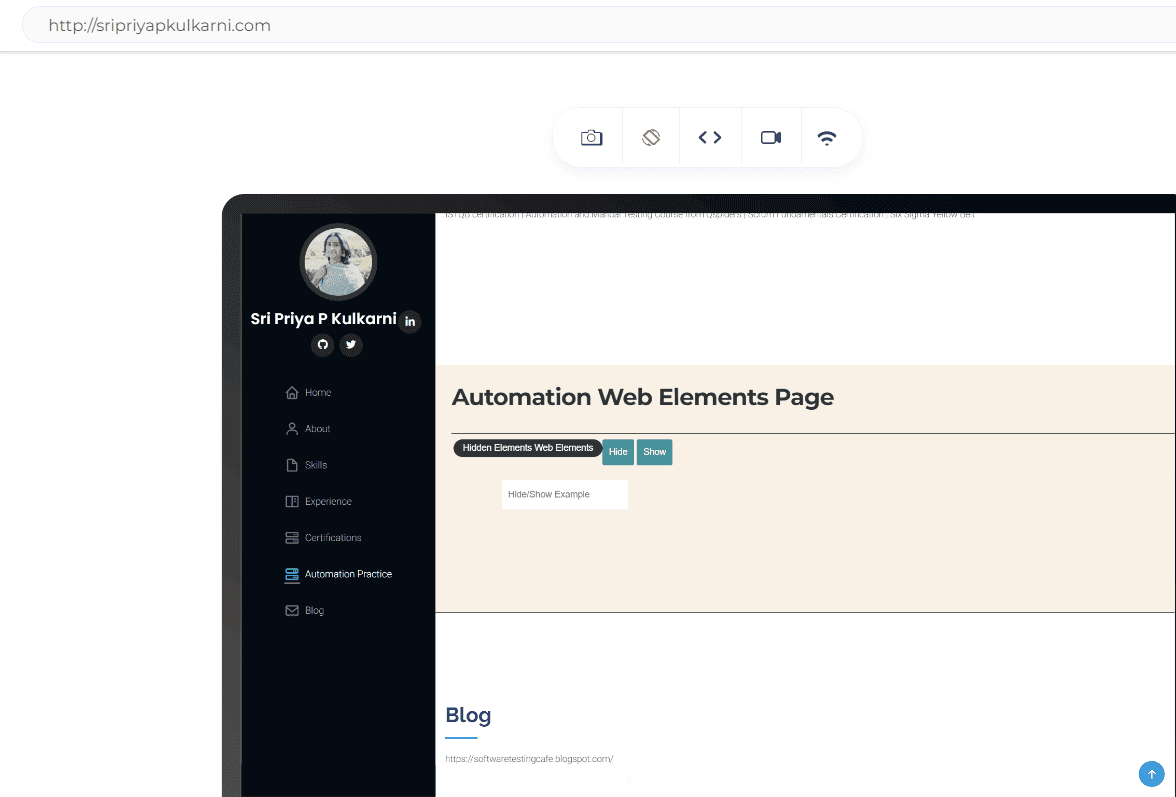Navigate to Skills in the sidebar
Screen dimensions: 1176x797
[x=316, y=465]
